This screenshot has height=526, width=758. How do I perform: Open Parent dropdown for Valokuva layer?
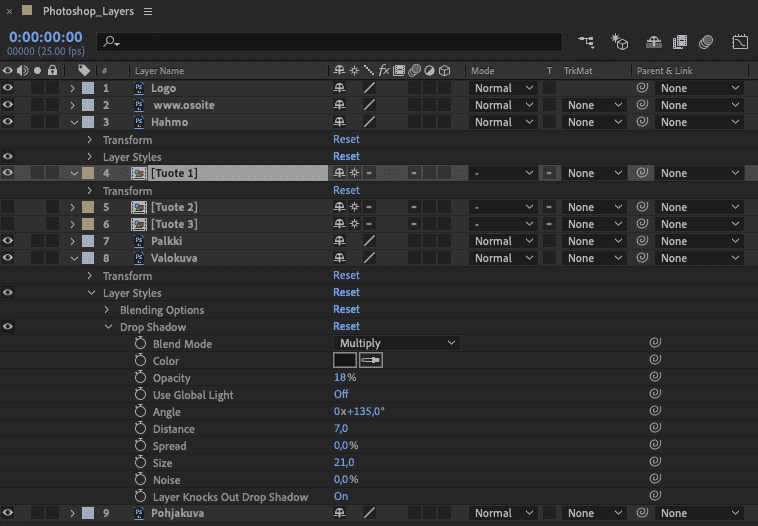click(x=699, y=258)
